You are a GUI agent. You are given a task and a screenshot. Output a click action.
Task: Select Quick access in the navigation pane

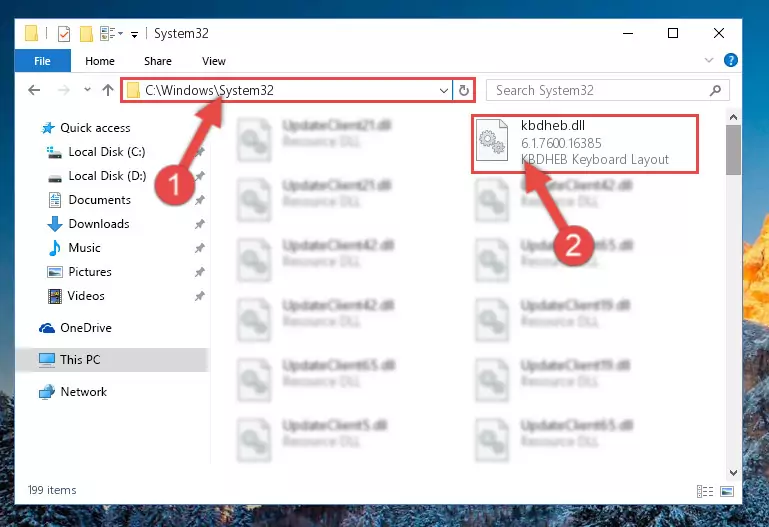[x=95, y=128]
